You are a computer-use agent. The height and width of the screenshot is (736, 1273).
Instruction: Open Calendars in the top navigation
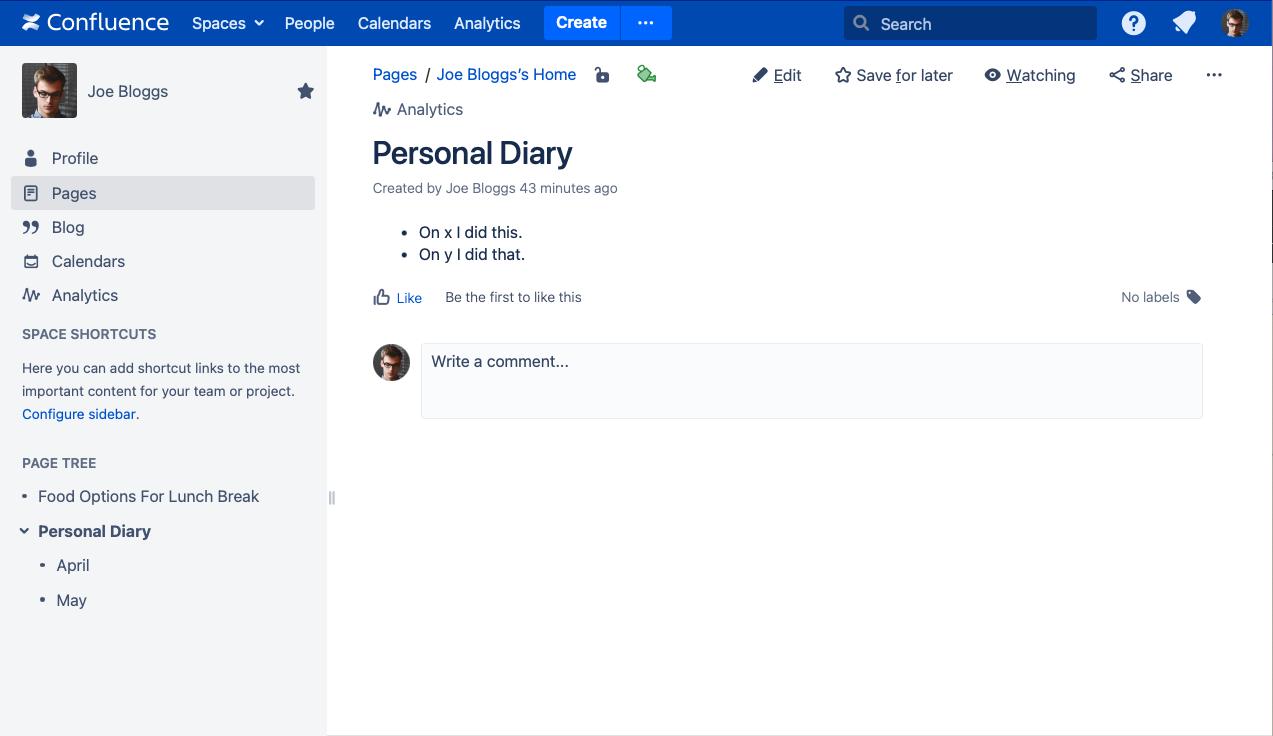(x=394, y=23)
